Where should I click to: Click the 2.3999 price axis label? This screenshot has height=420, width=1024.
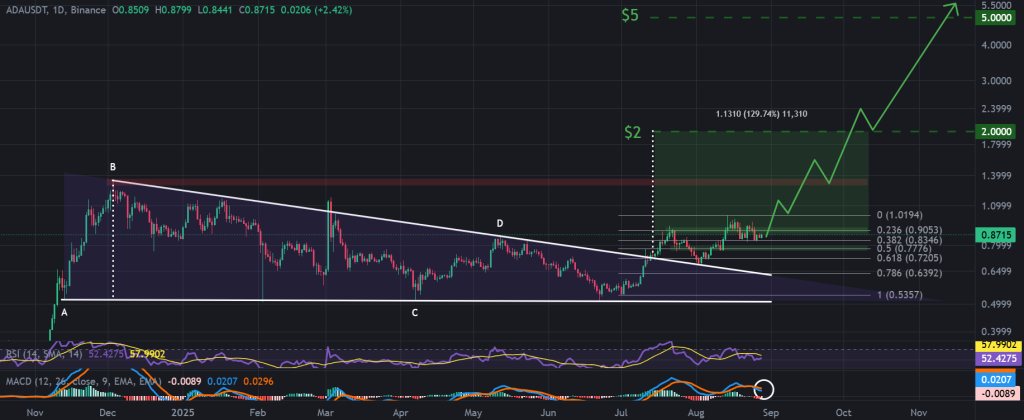pyautogui.click(x=997, y=108)
